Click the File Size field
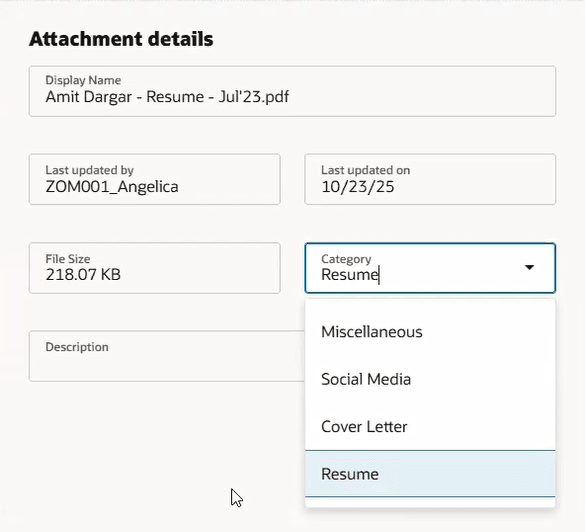Screen dimensions: 585x532 (x=154, y=268)
